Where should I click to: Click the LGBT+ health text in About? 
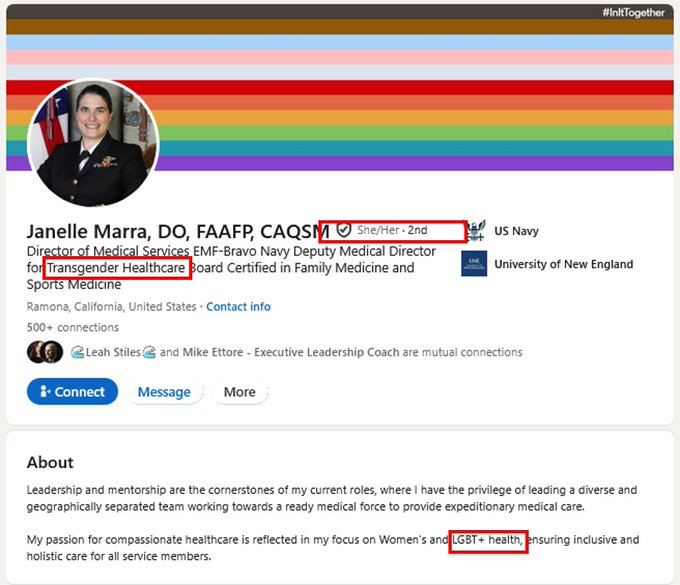pos(487,540)
